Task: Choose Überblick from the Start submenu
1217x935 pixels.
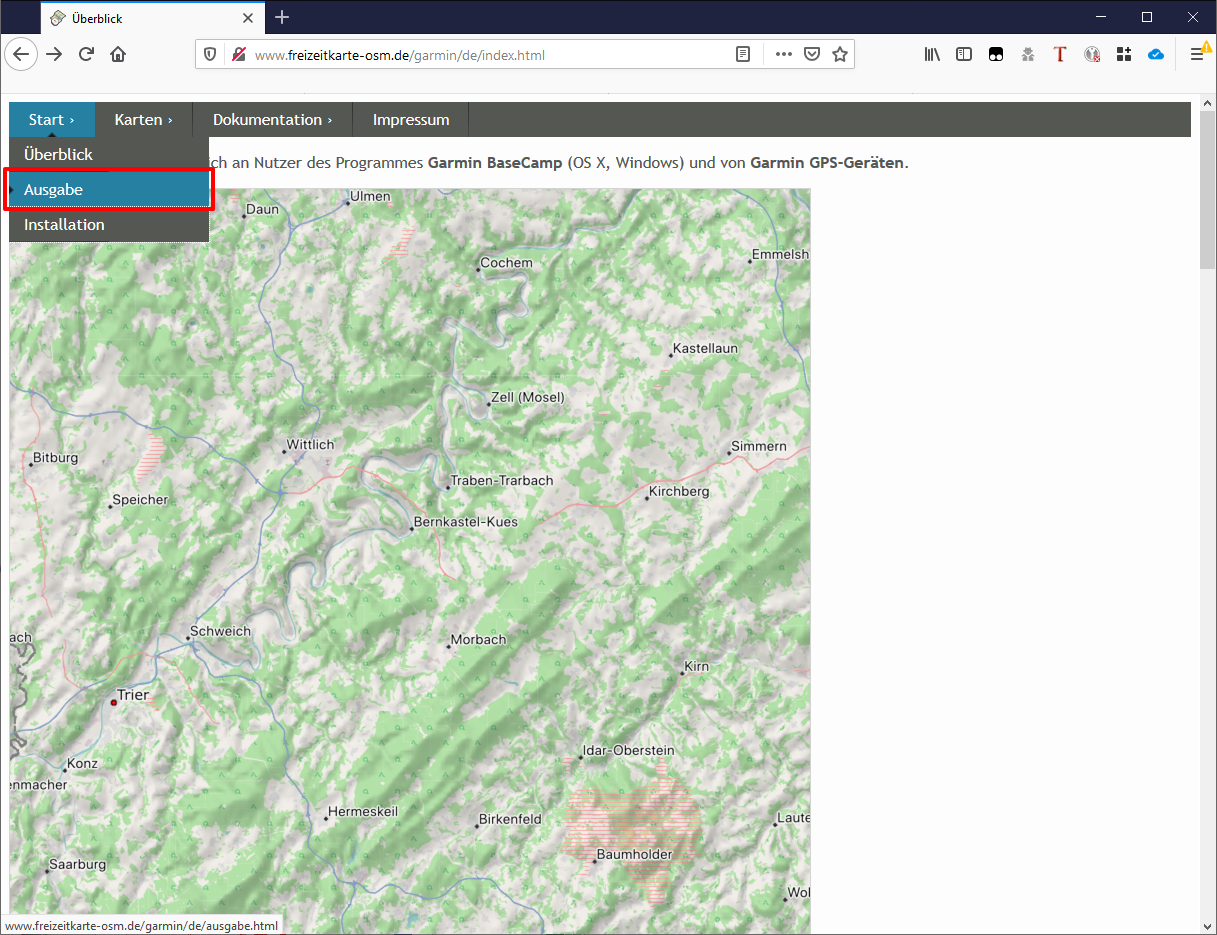Action: click(x=109, y=155)
